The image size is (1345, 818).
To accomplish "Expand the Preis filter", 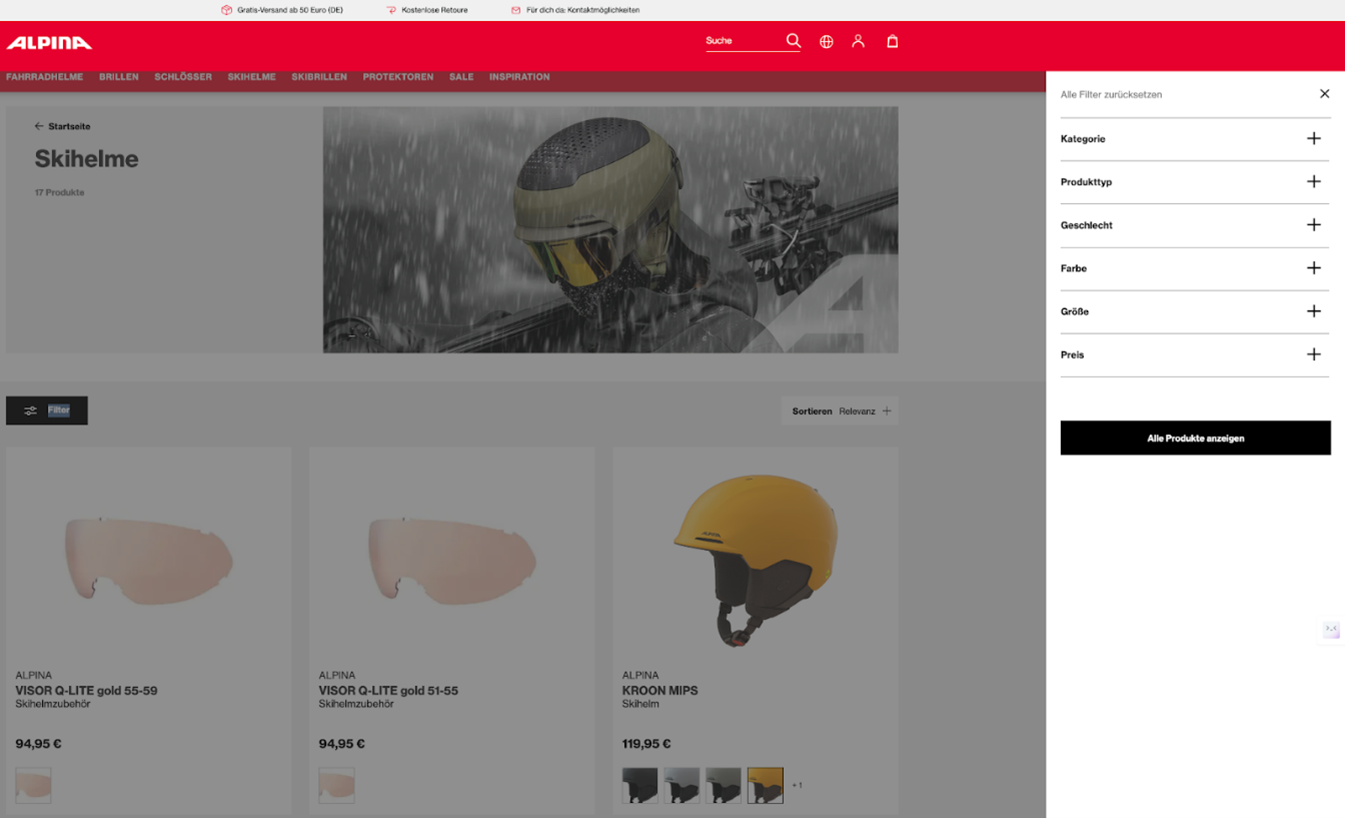I will click(x=1313, y=355).
